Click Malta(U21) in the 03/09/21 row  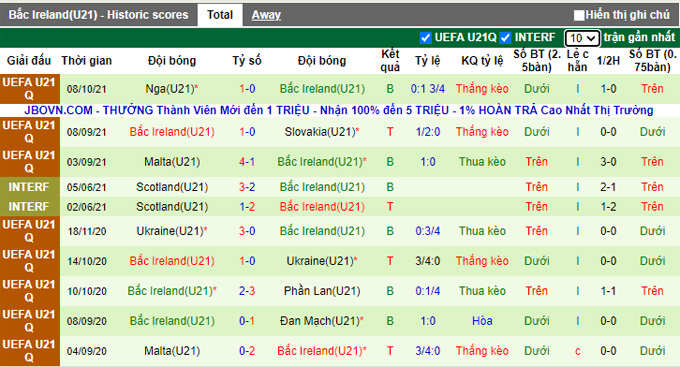click(172, 162)
